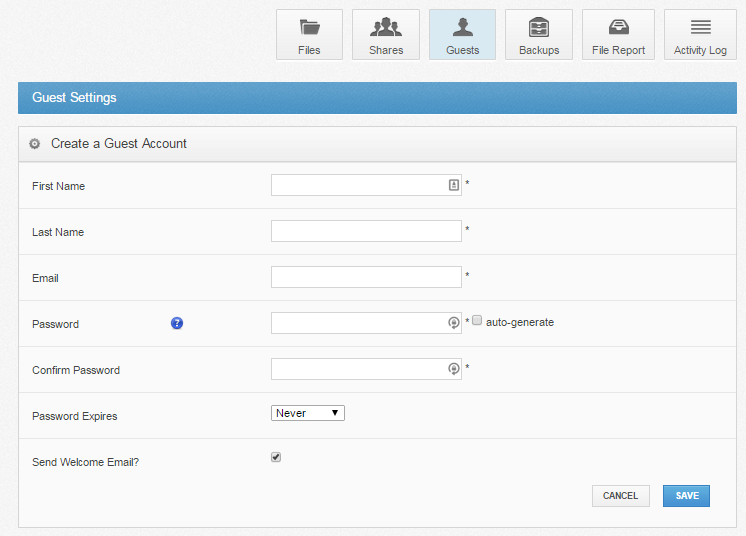The width and height of the screenshot is (746, 536).
Task: Open the Files tab
Action: point(309,35)
